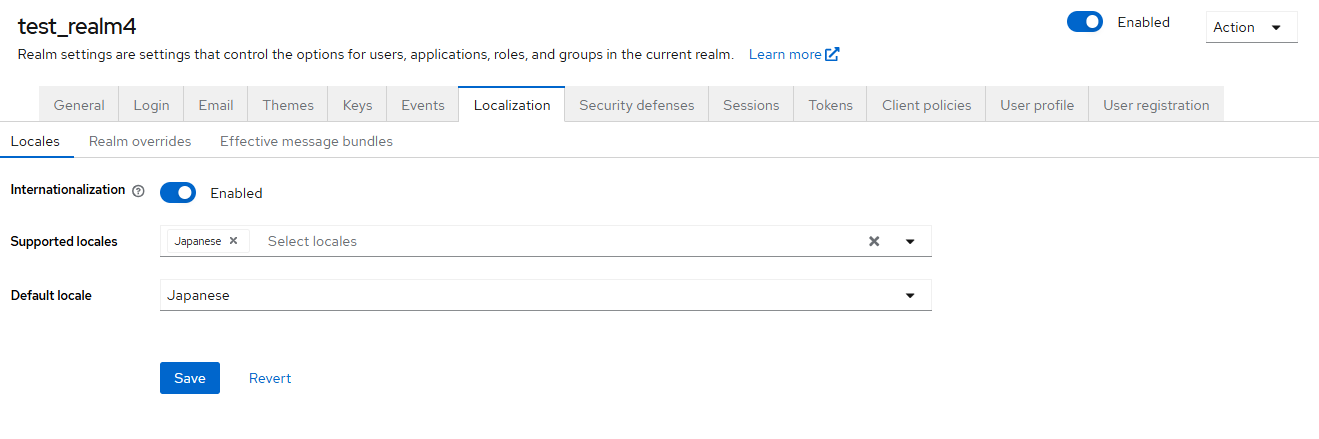1319x439 pixels.
Task: Select the Client policies tab
Action: tap(926, 105)
